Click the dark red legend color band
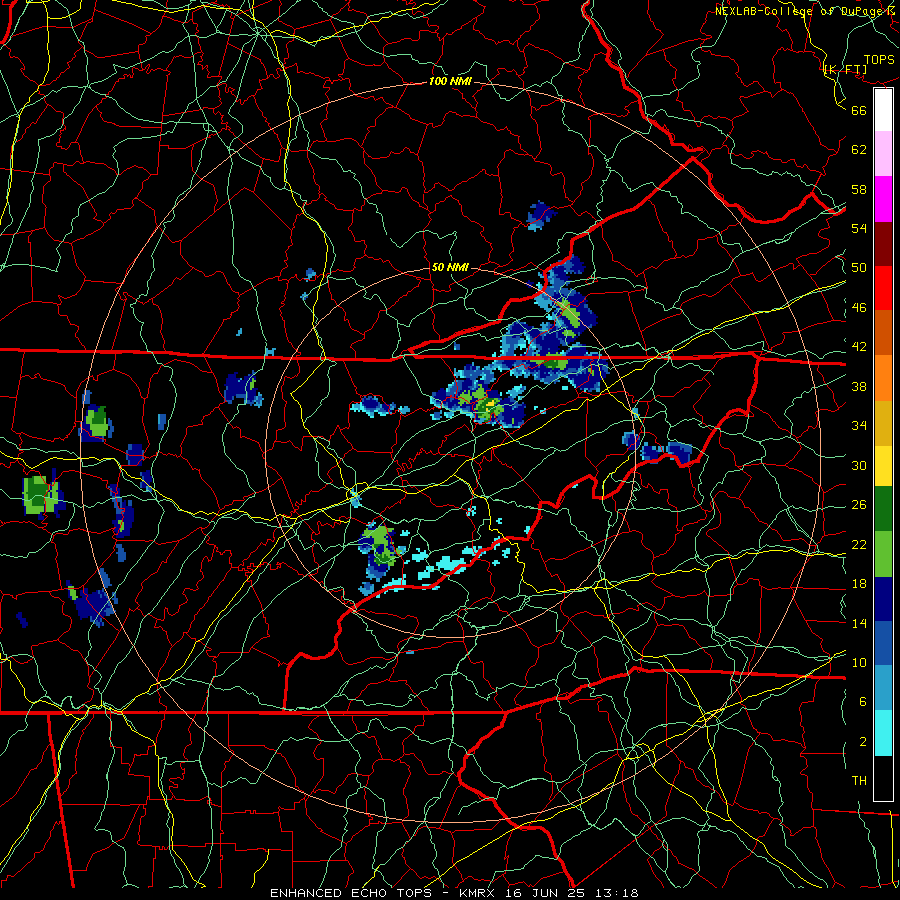 pyautogui.click(x=883, y=244)
